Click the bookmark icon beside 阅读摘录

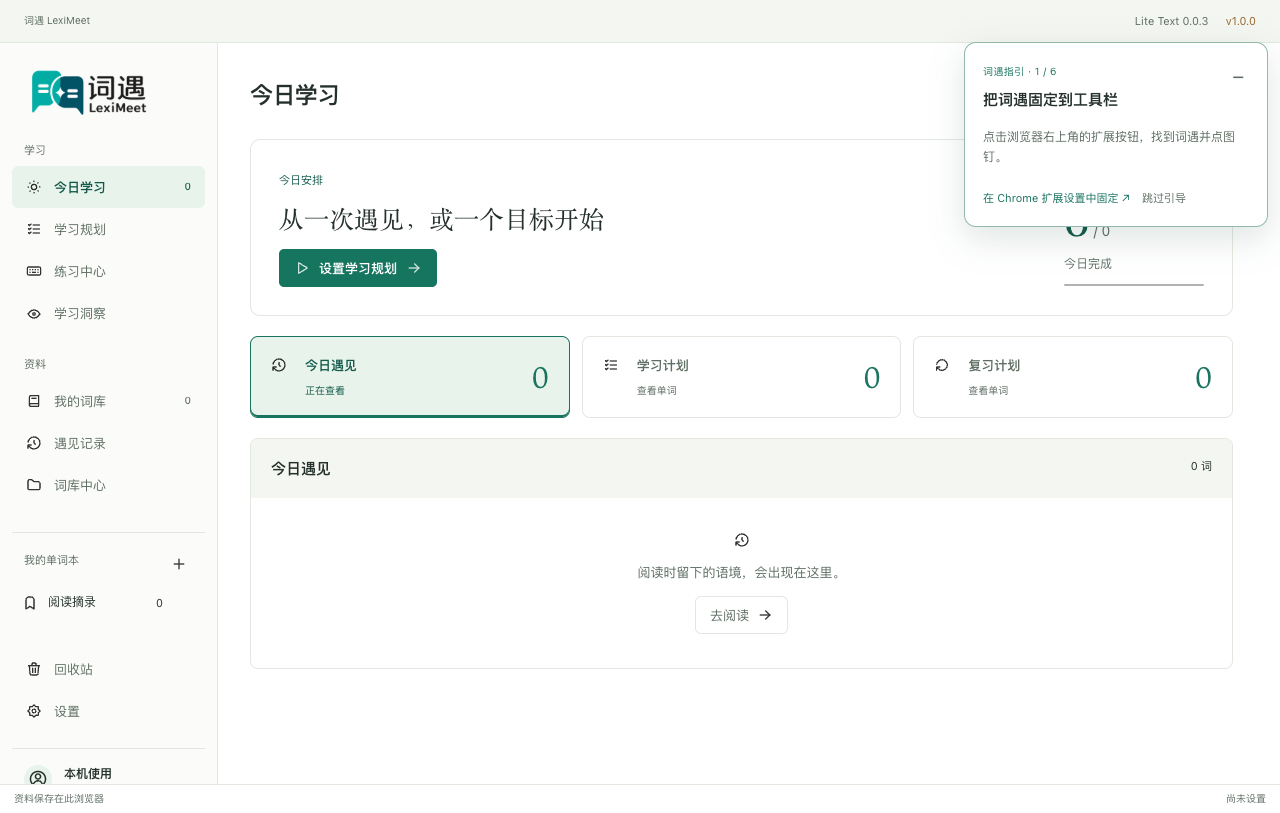coord(30,603)
